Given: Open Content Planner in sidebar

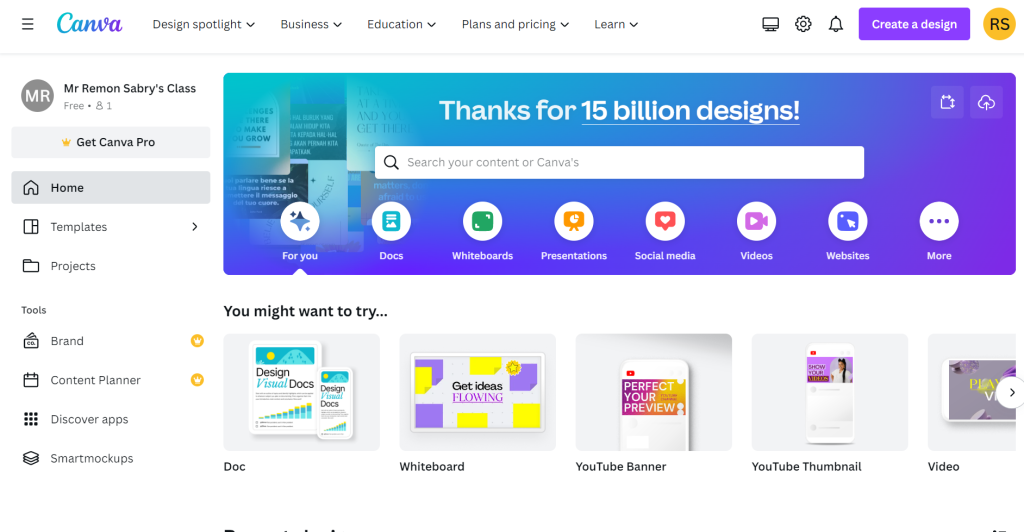Looking at the screenshot, I should pyautogui.click(x=111, y=380).
